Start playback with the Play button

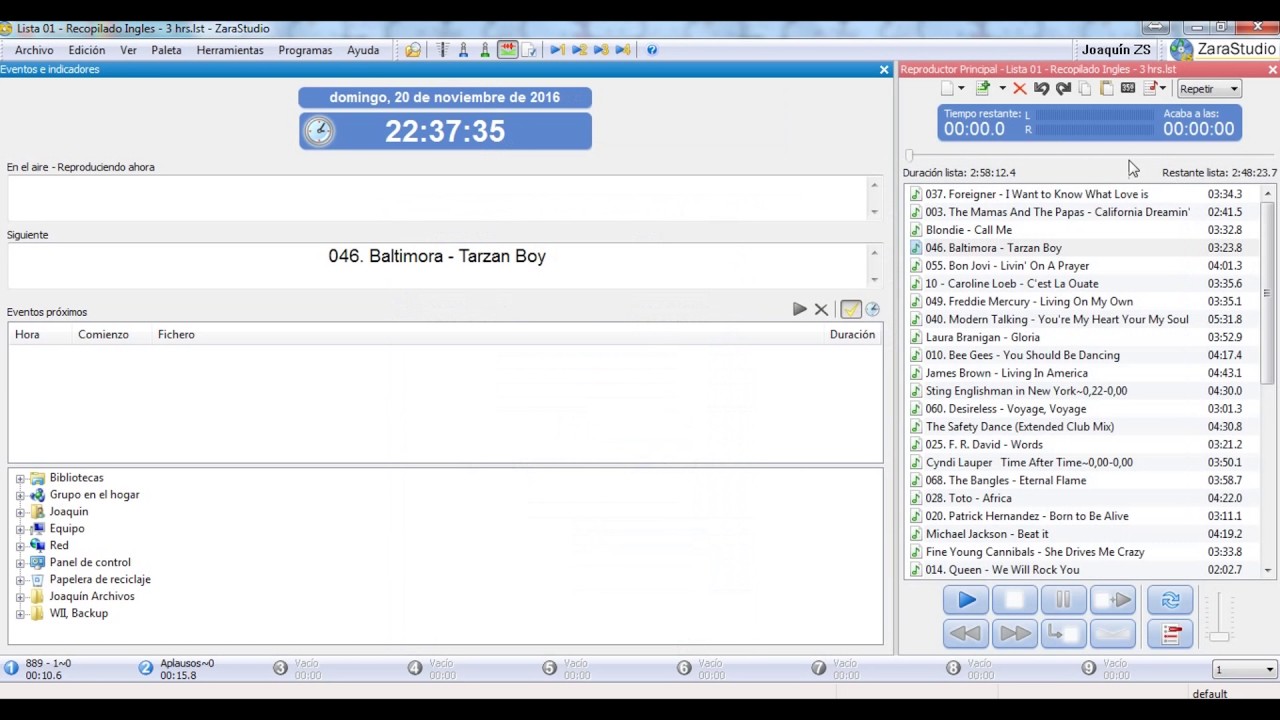click(x=966, y=600)
